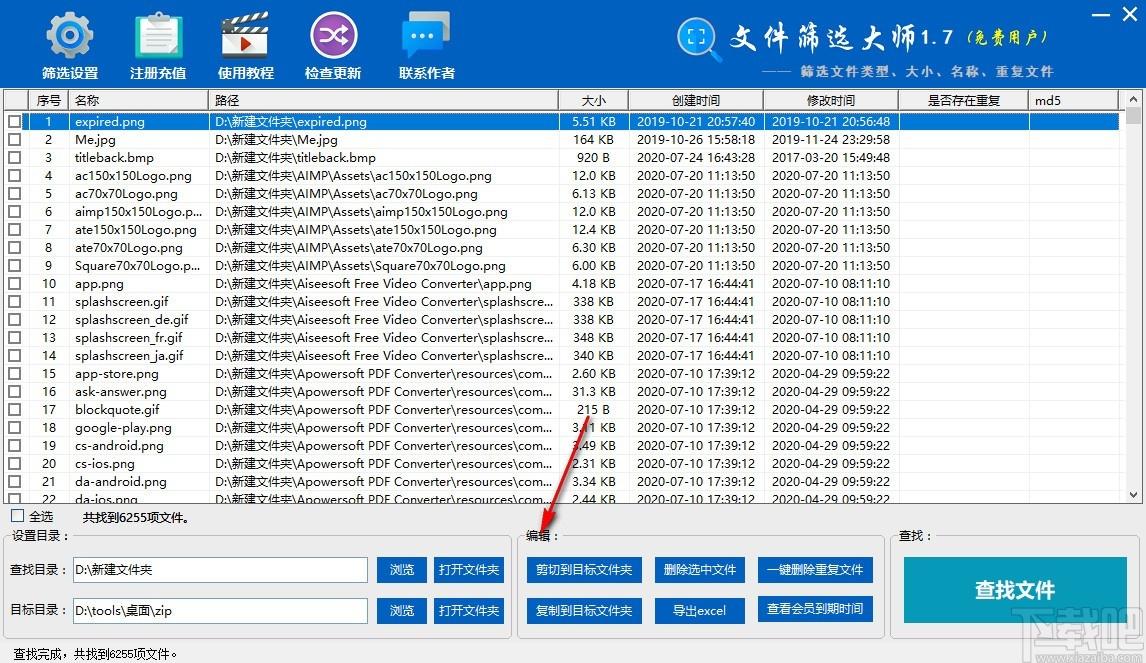Viewport: 1146px width, 663px height.
Task: Click the 目标目录 path input field
Action: pos(220,610)
